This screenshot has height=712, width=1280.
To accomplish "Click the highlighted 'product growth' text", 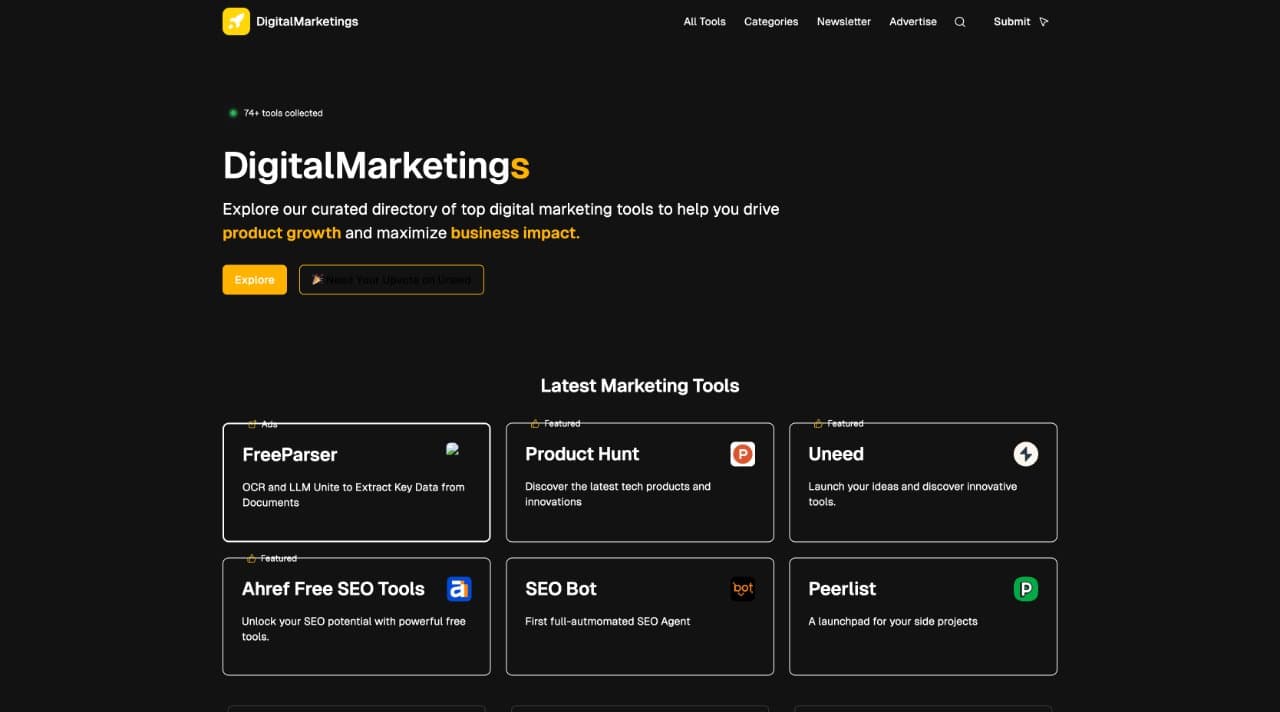I will point(282,233).
